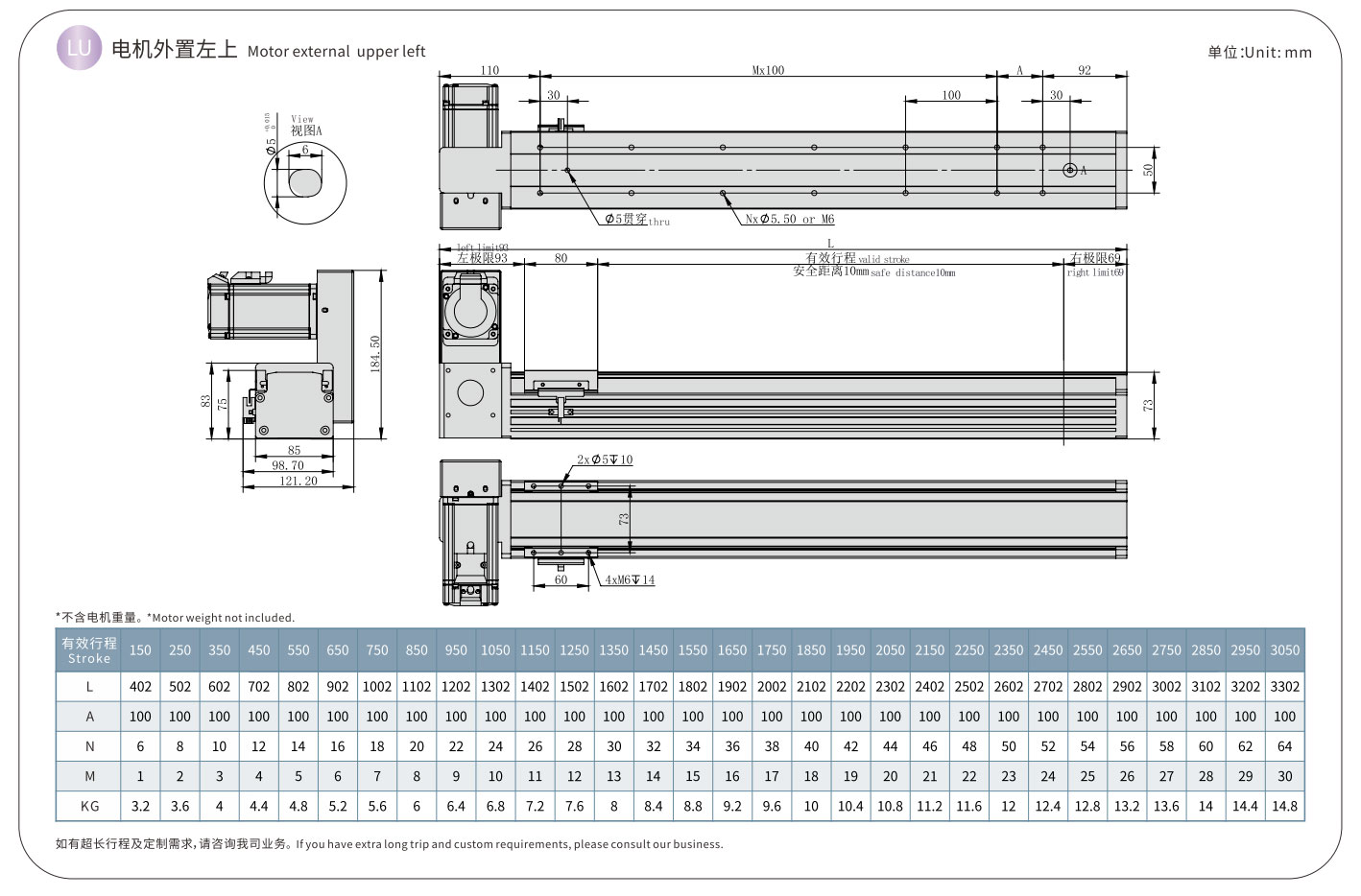1361x896 pixels.
Task: Click stroke column header '150'
Action: coord(140,650)
